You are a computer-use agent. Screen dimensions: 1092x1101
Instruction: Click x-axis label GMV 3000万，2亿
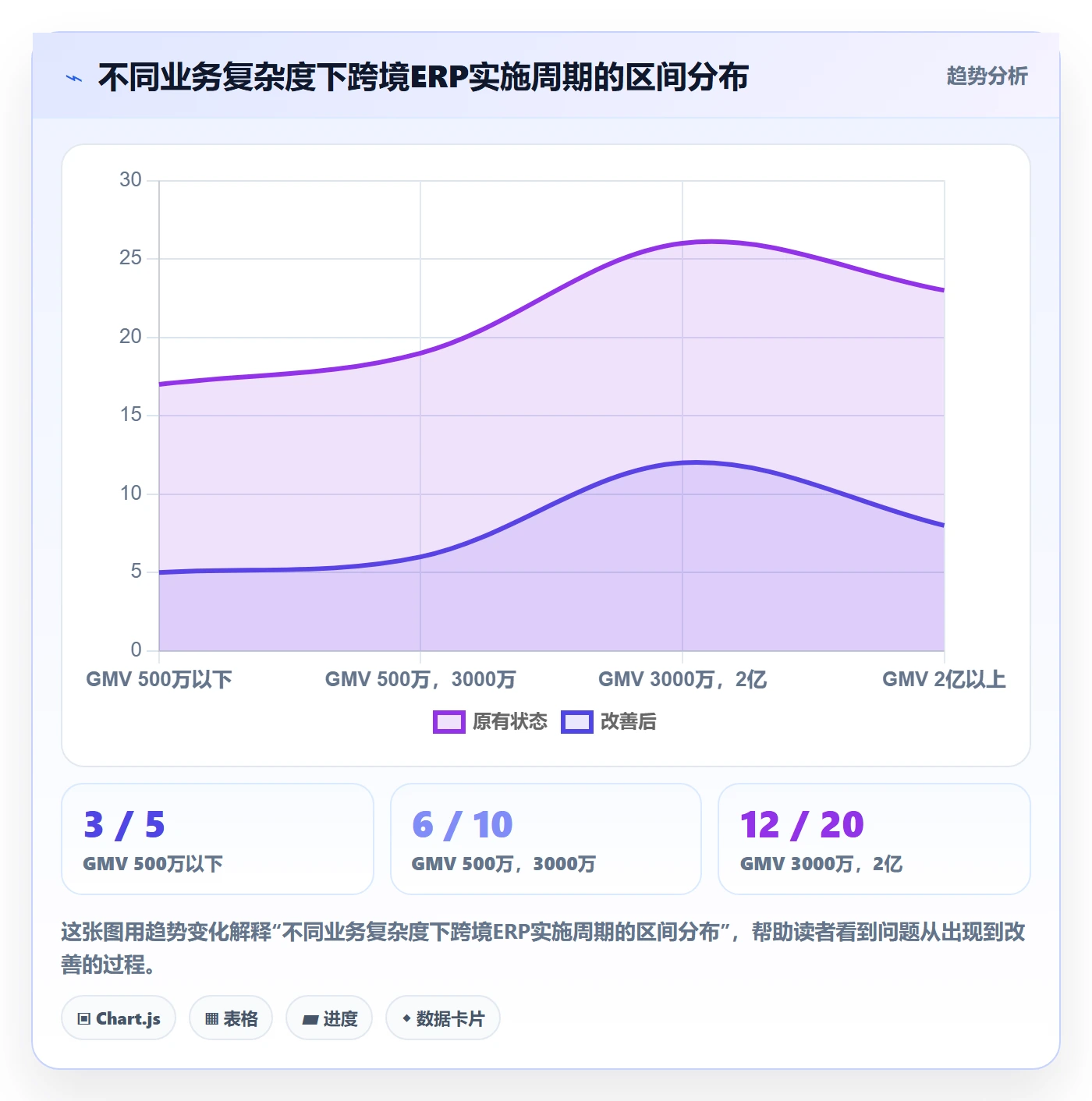pyautogui.click(x=682, y=679)
